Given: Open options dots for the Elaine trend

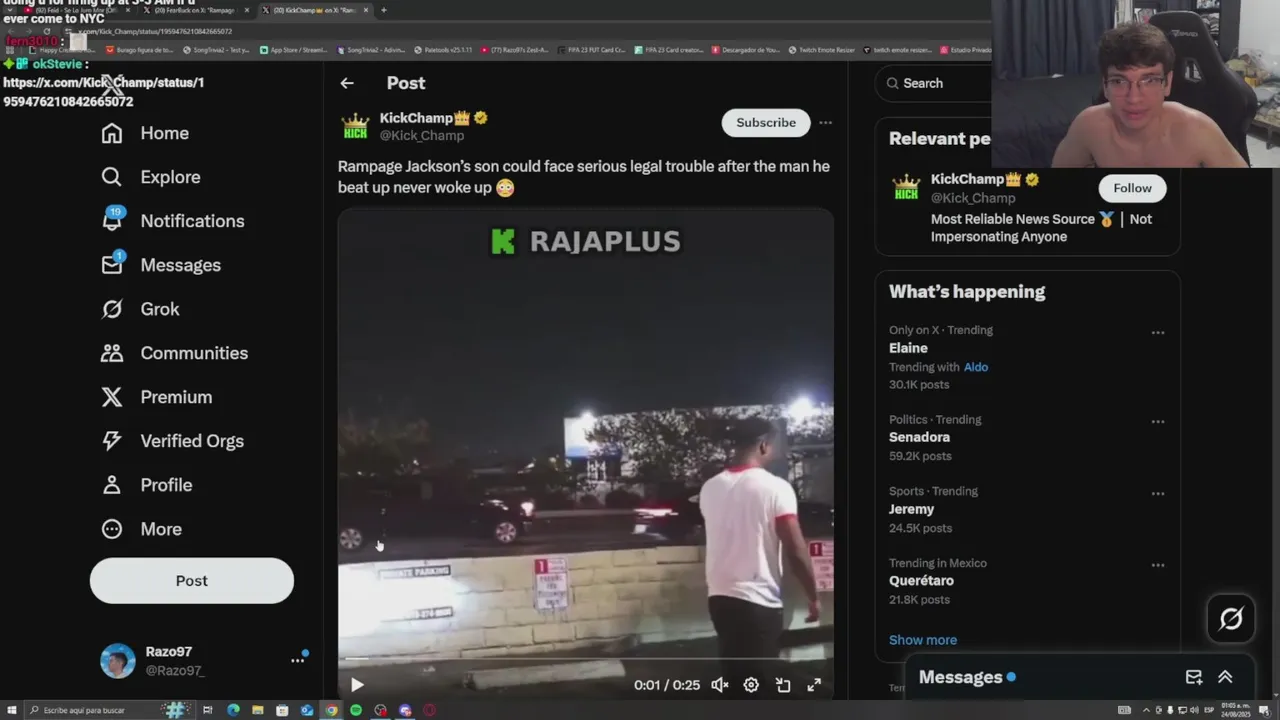Looking at the screenshot, I should (1158, 333).
